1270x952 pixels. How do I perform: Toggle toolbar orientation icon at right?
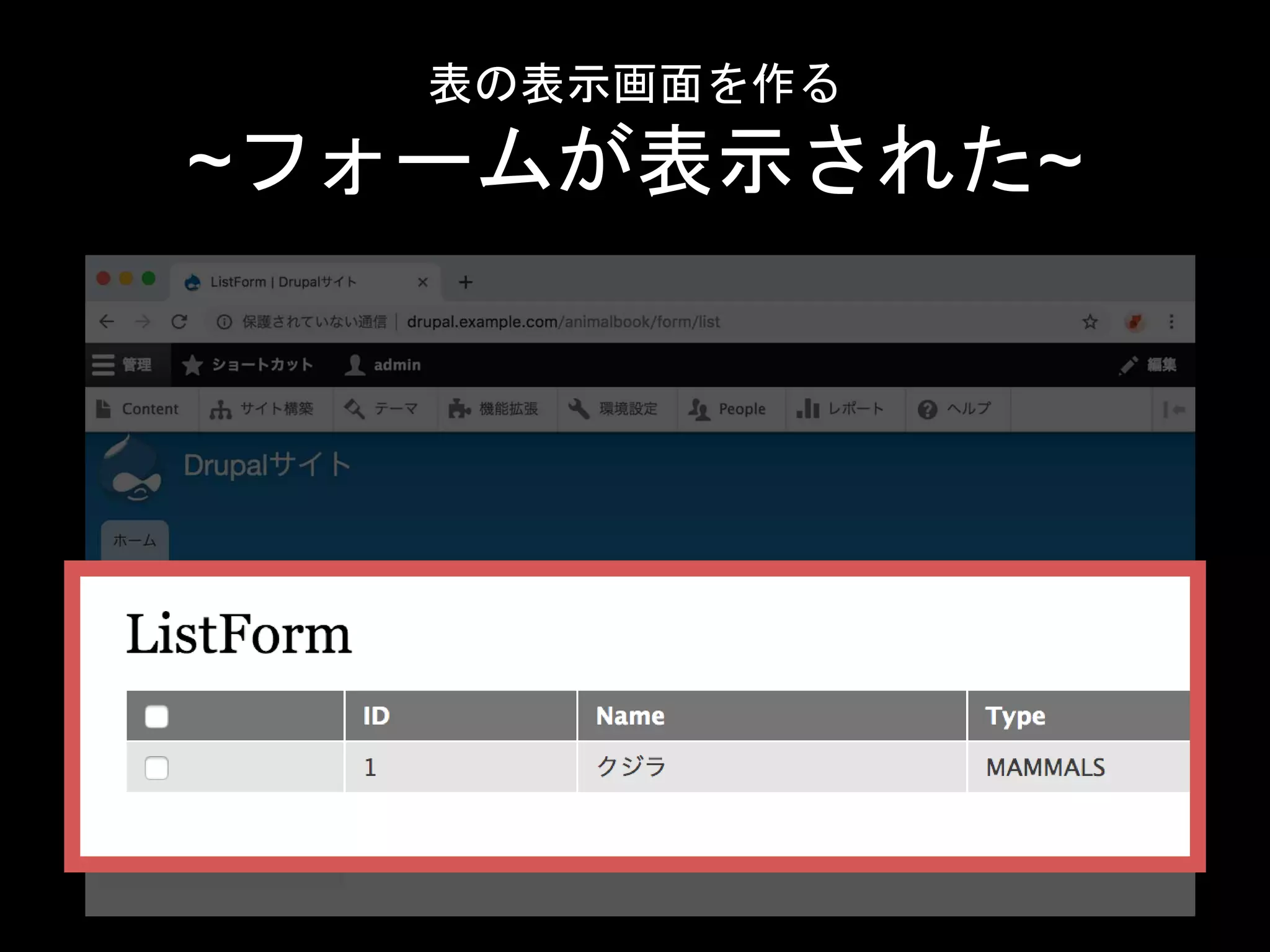[x=1174, y=409]
